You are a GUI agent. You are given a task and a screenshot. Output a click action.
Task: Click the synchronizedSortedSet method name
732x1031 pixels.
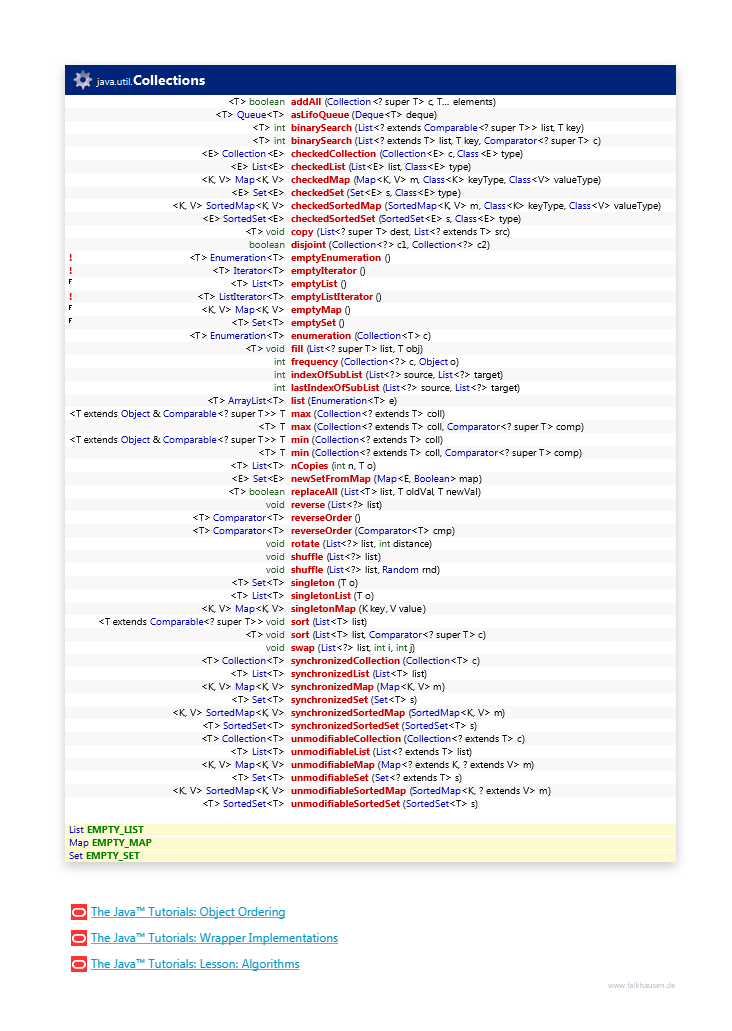pyautogui.click(x=345, y=726)
